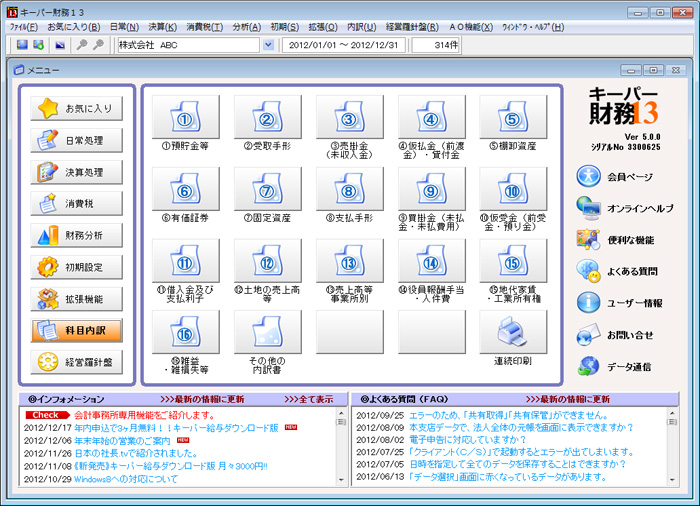Image resolution: width=700 pixels, height=506 pixels.
Task: Click the 初期設定 sidebar button
Action: (76, 267)
